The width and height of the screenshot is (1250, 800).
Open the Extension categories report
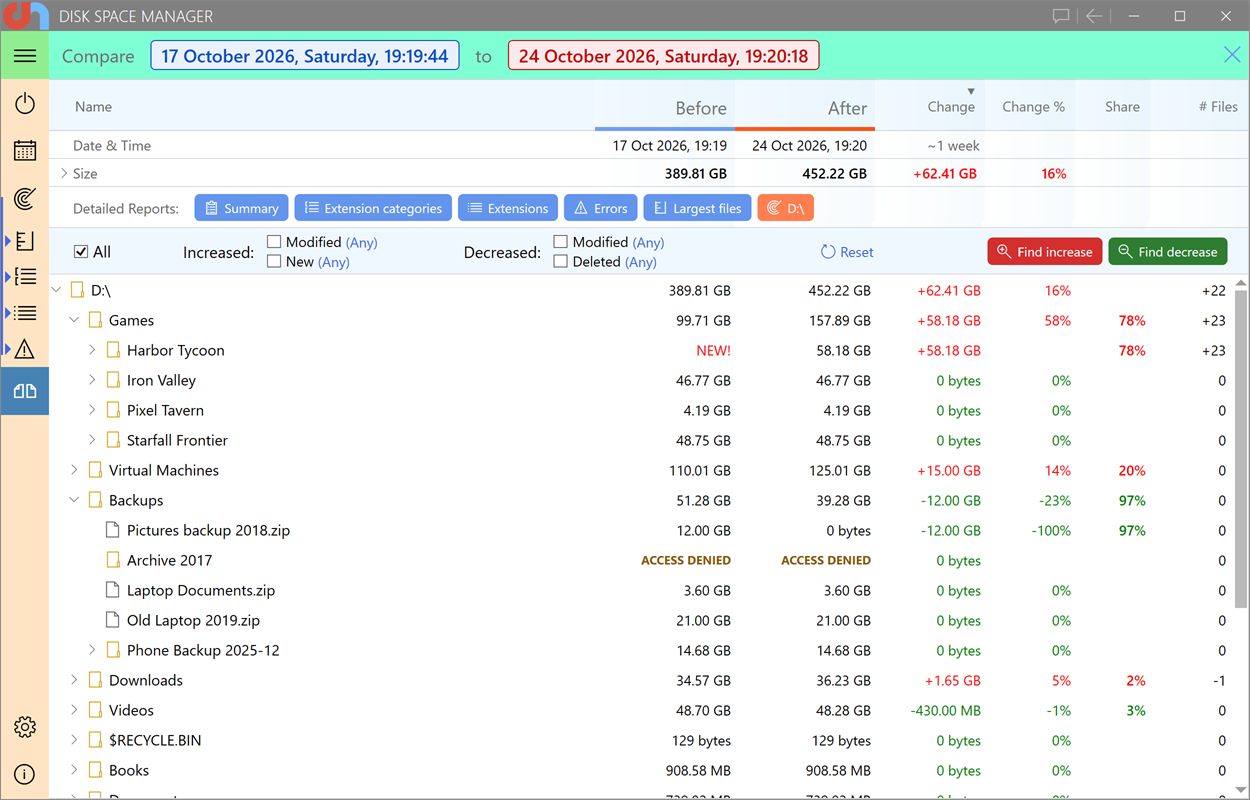pos(373,208)
